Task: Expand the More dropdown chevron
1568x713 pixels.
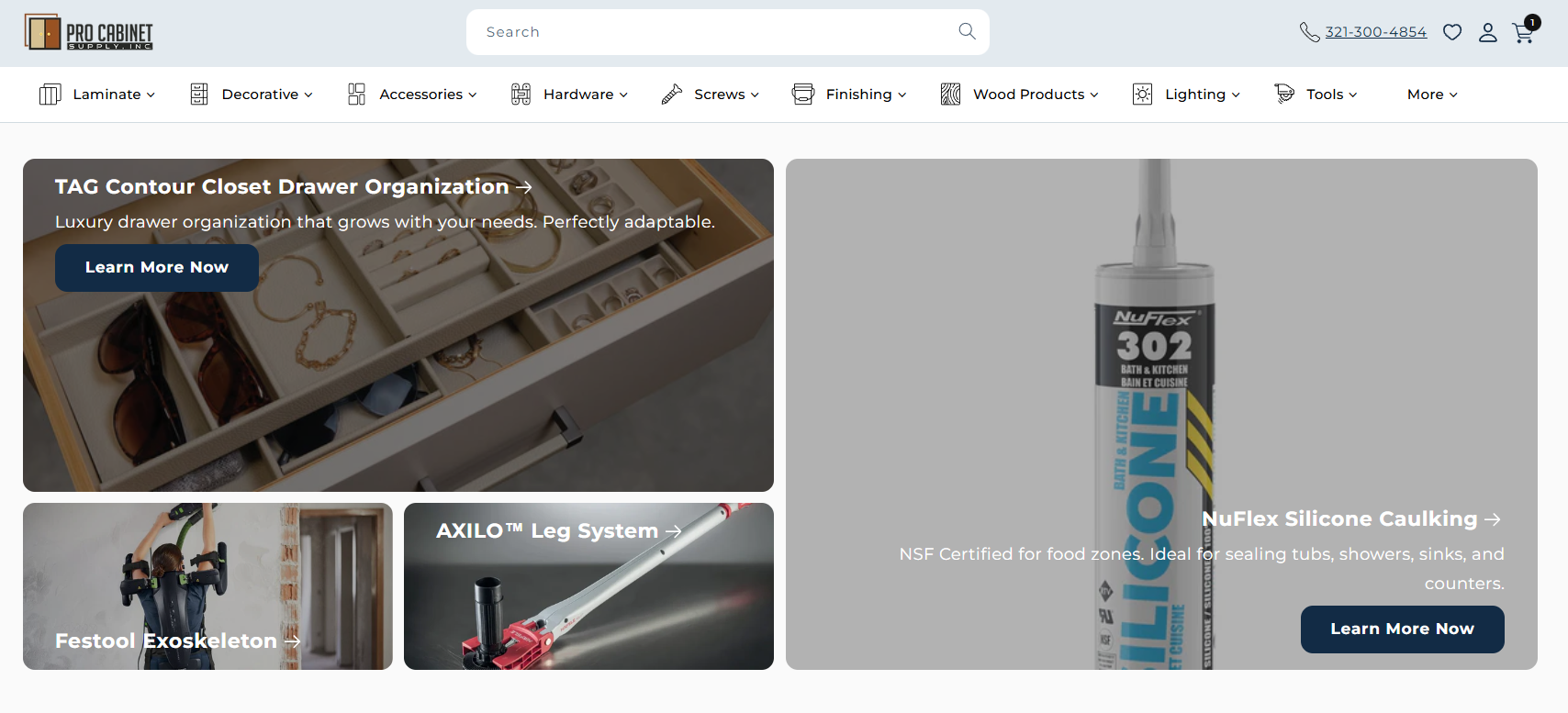Action: 1453,95
